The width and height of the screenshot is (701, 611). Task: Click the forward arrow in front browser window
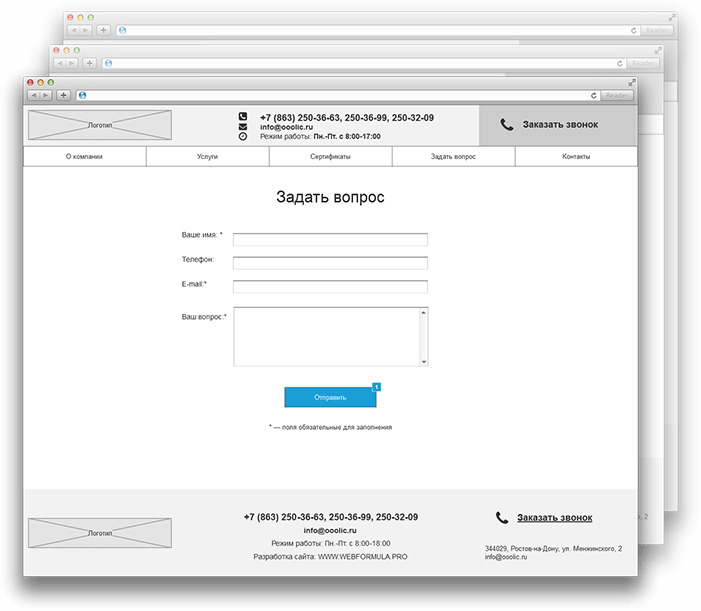tap(46, 95)
